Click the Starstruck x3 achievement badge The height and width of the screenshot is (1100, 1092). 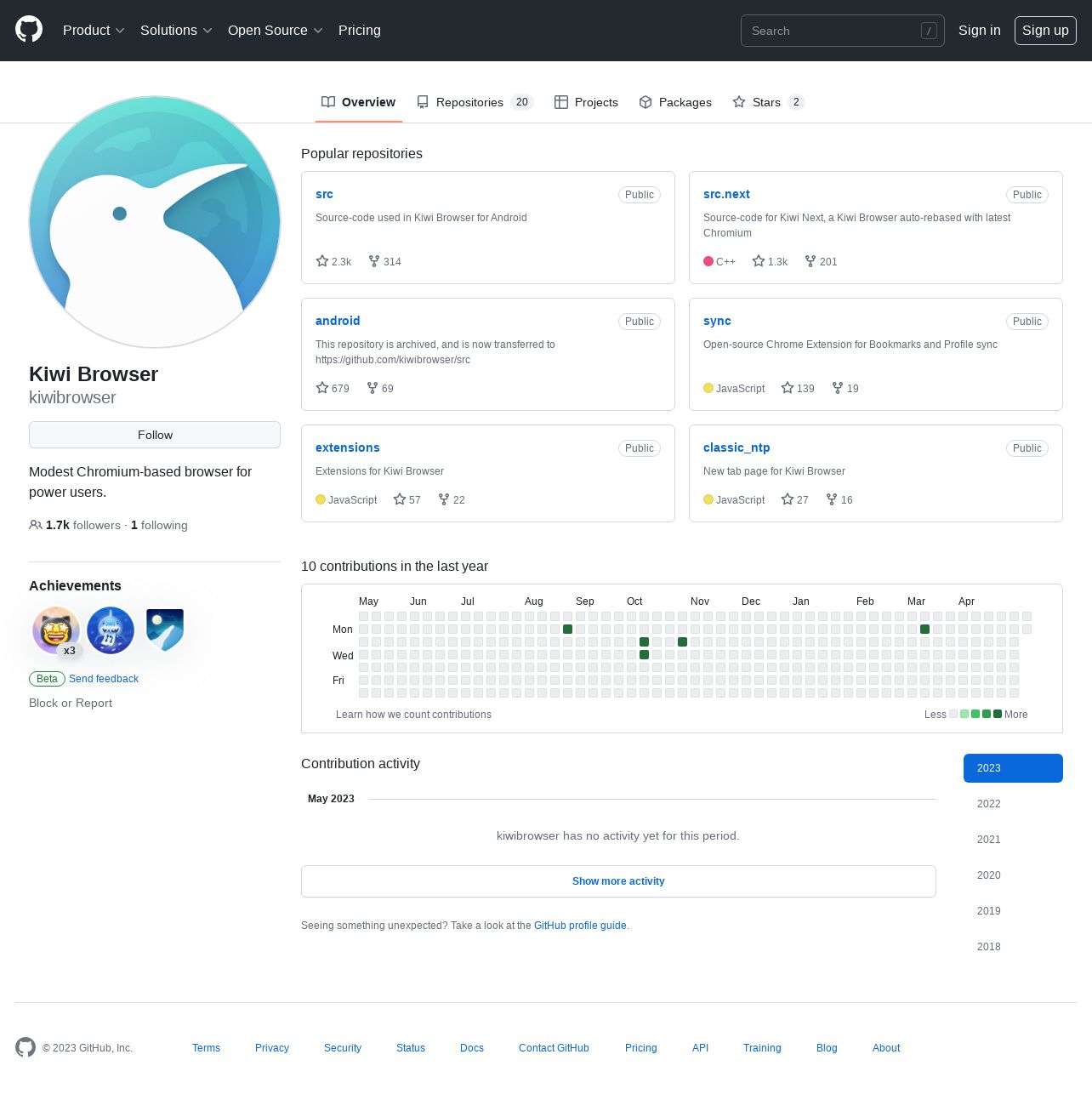pyautogui.click(x=56, y=630)
